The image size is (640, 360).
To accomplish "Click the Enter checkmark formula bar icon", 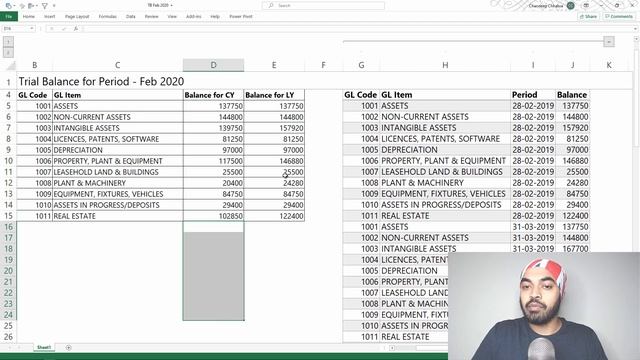I will click(63, 29).
